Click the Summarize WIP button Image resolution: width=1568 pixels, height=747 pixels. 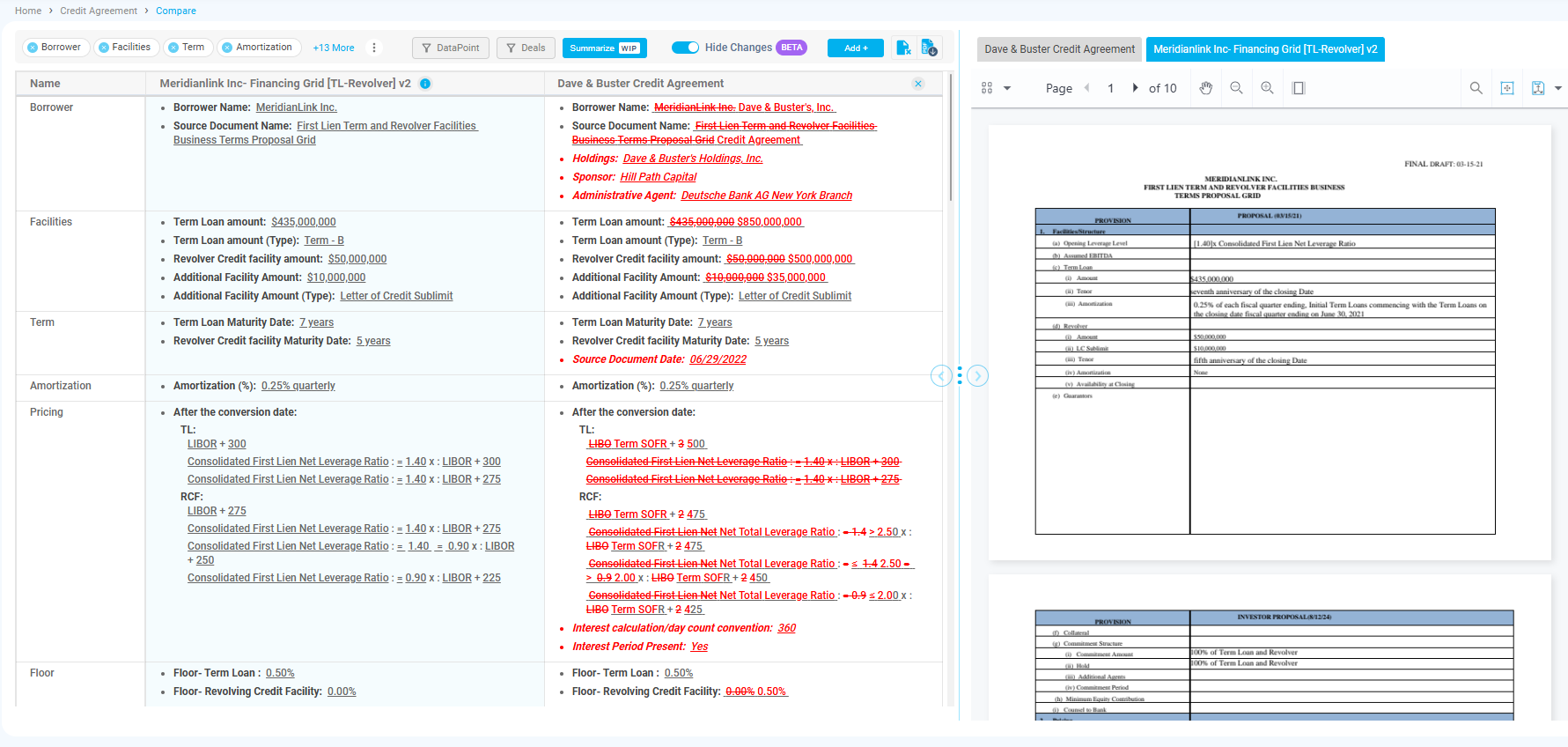[604, 48]
